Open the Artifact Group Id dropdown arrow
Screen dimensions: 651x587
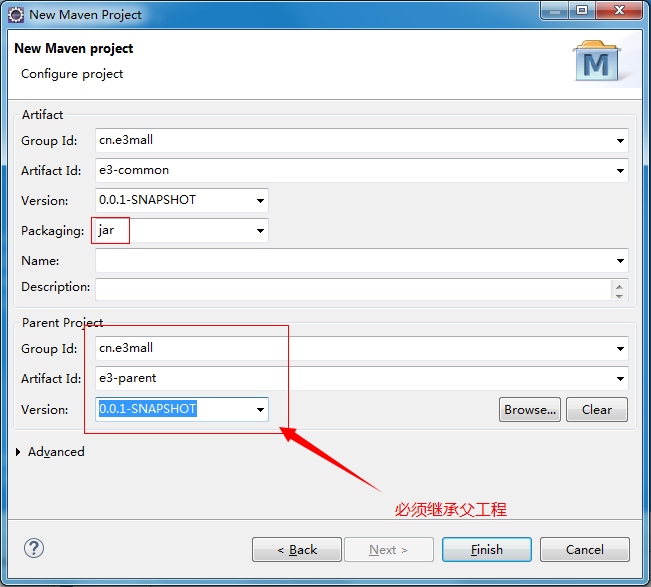pos(620,141)
